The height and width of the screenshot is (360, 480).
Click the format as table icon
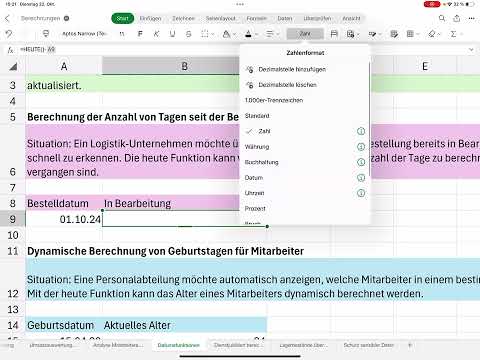(394, 34)
